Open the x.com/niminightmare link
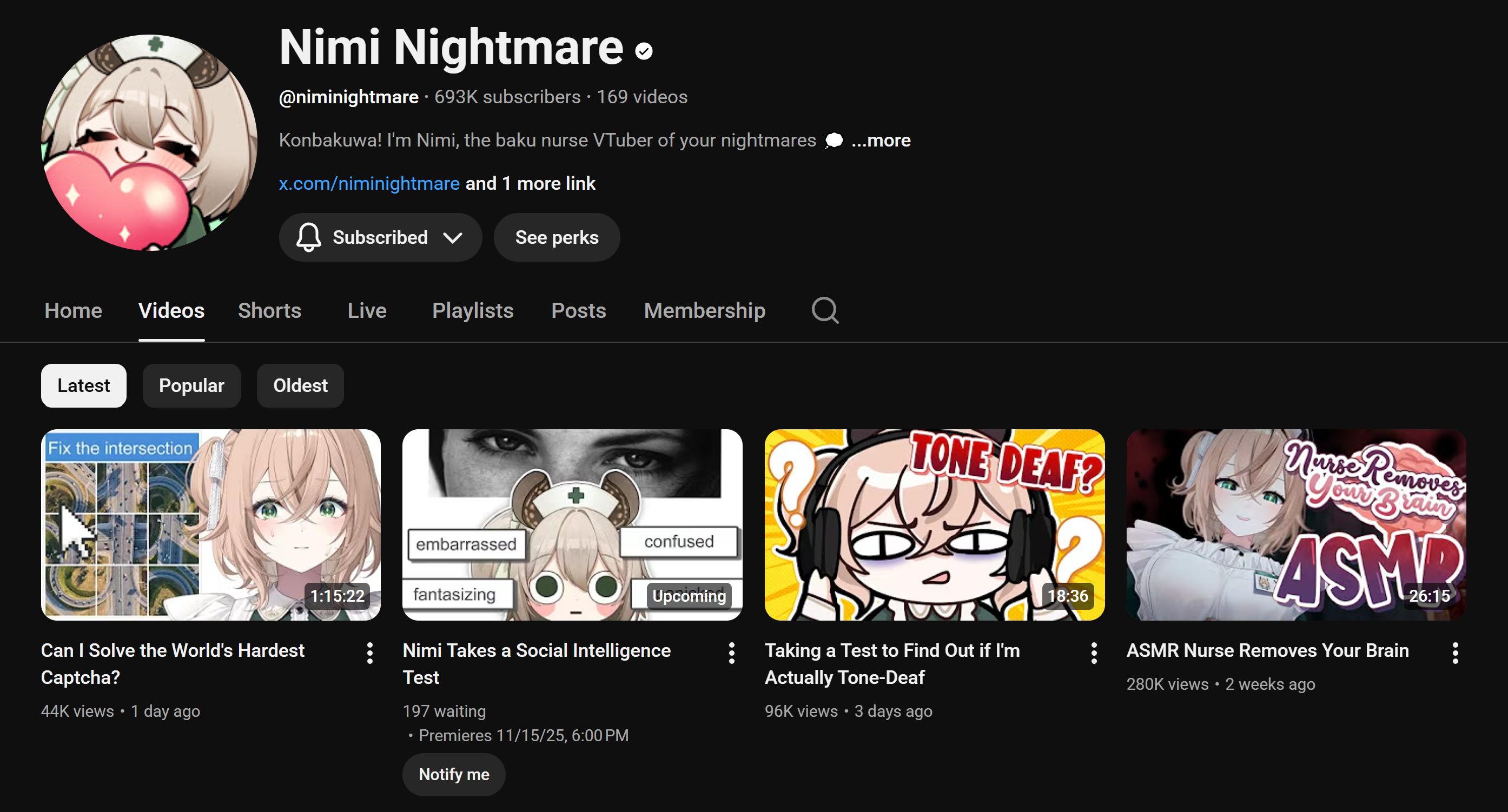The height and width of the screenshot is (812, 1508). click(369, 183)
